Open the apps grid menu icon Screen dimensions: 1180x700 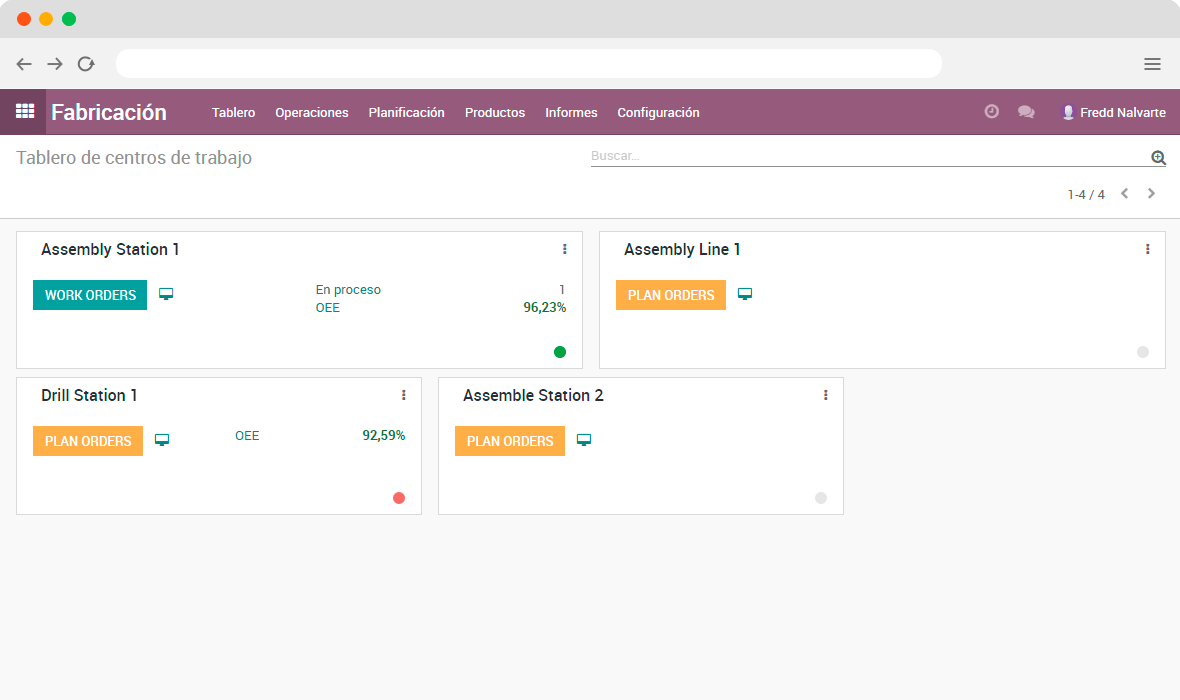pyautogui.click(x=24, y=112)
